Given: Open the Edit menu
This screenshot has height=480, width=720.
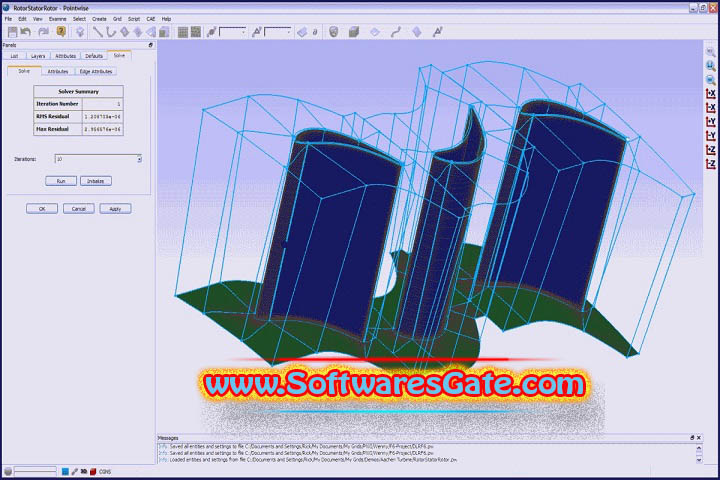Looking at the screenshot, I should (x=22, y=19).
